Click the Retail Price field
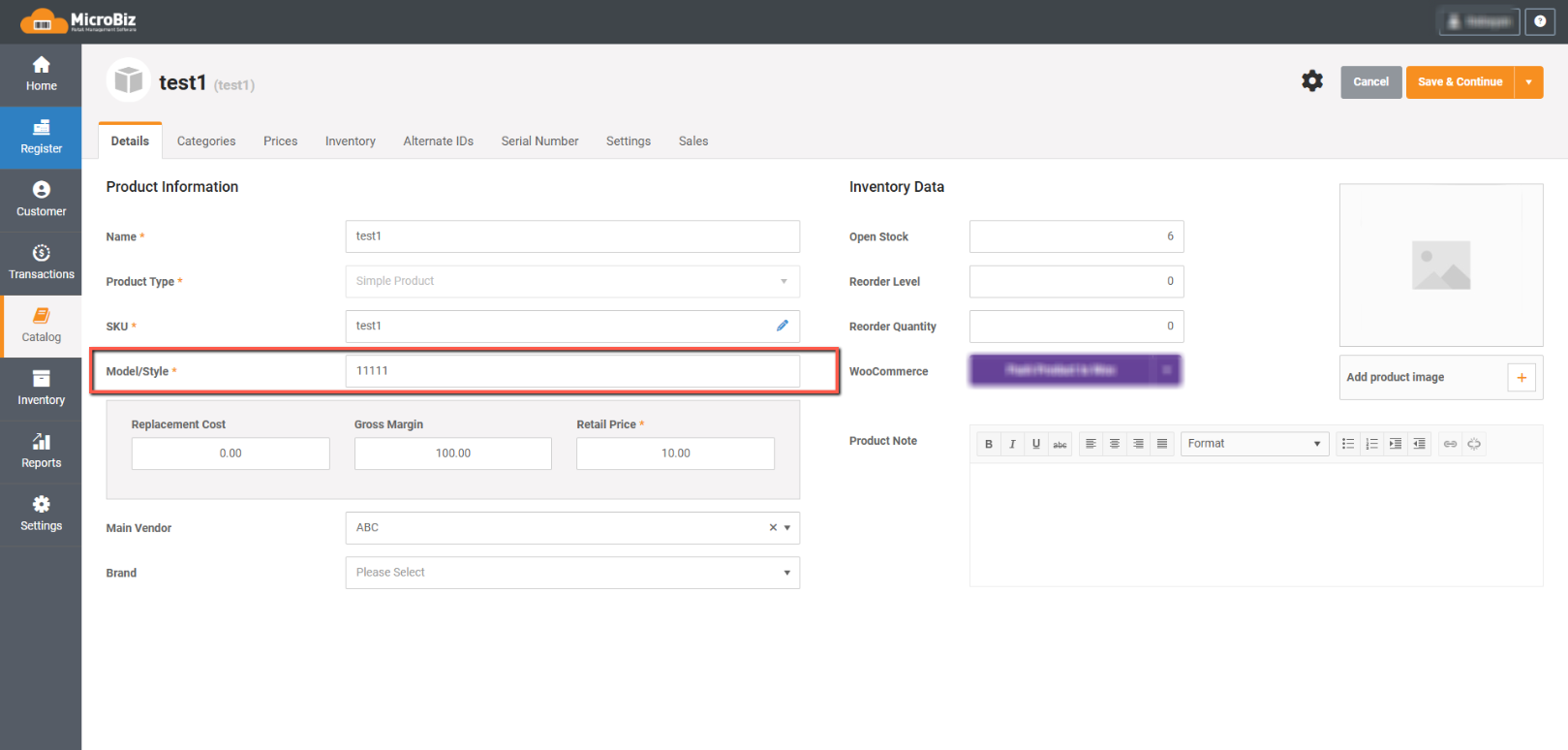 pyautogui.click(x=676, y=453)
